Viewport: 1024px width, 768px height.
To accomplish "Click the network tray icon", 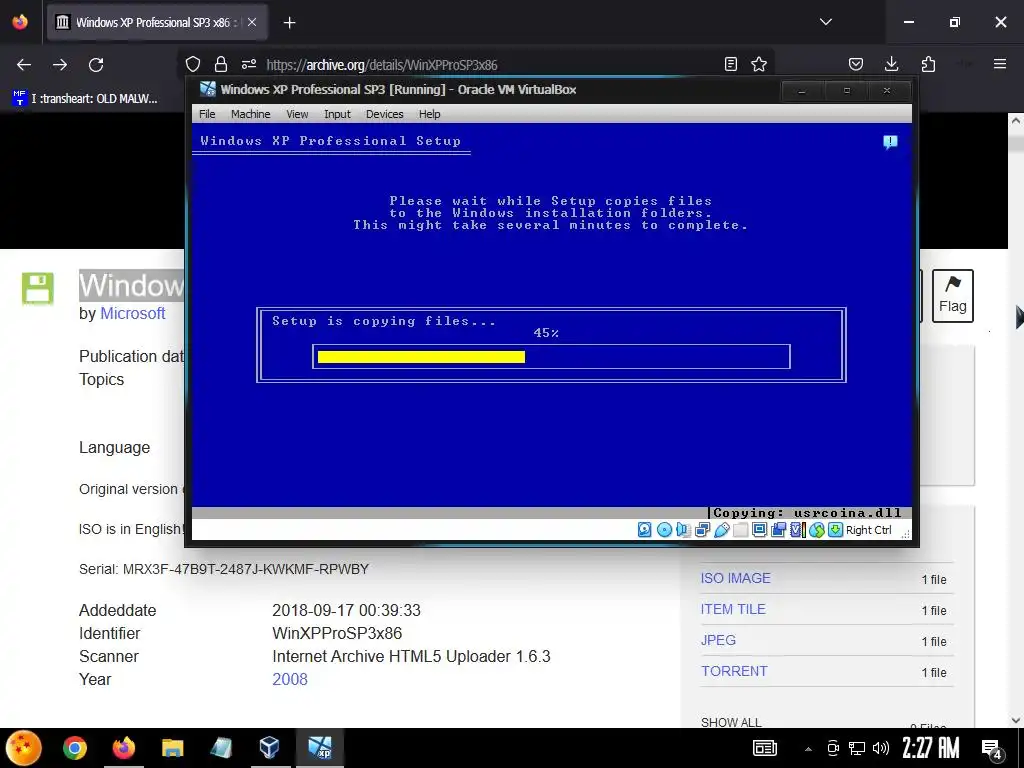I will coord(857,748).
